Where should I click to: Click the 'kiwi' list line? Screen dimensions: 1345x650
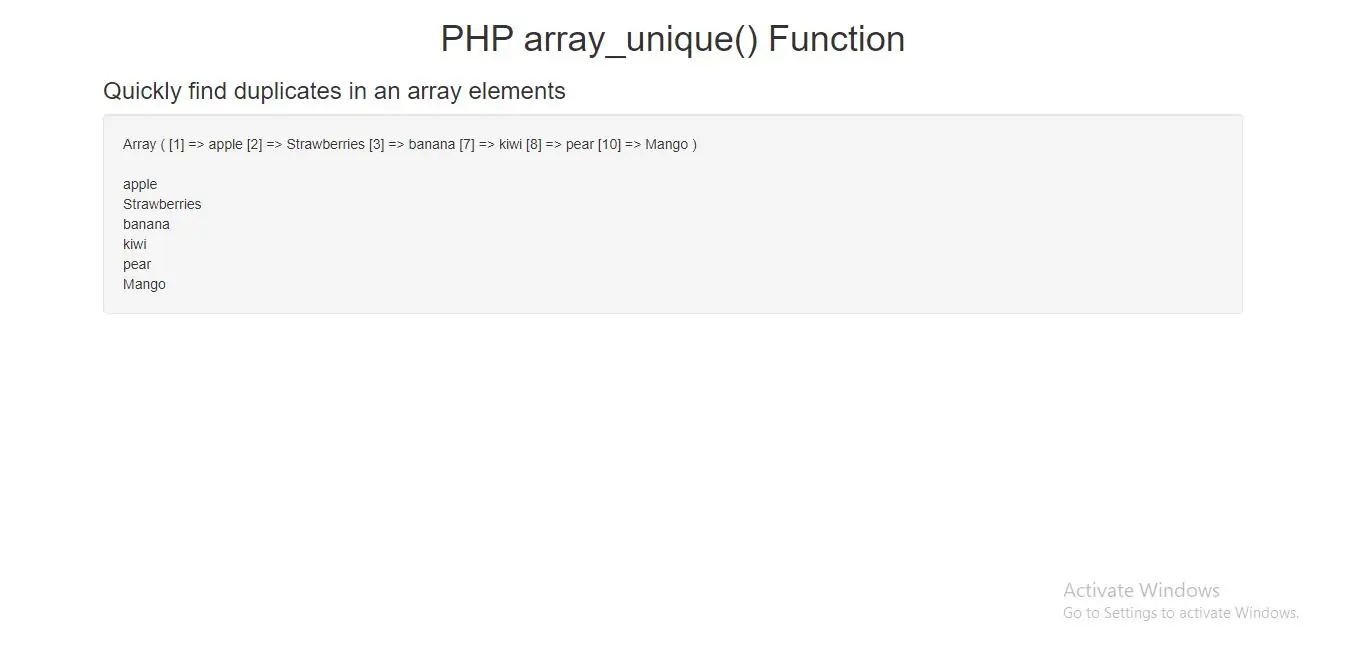point(135,244)
